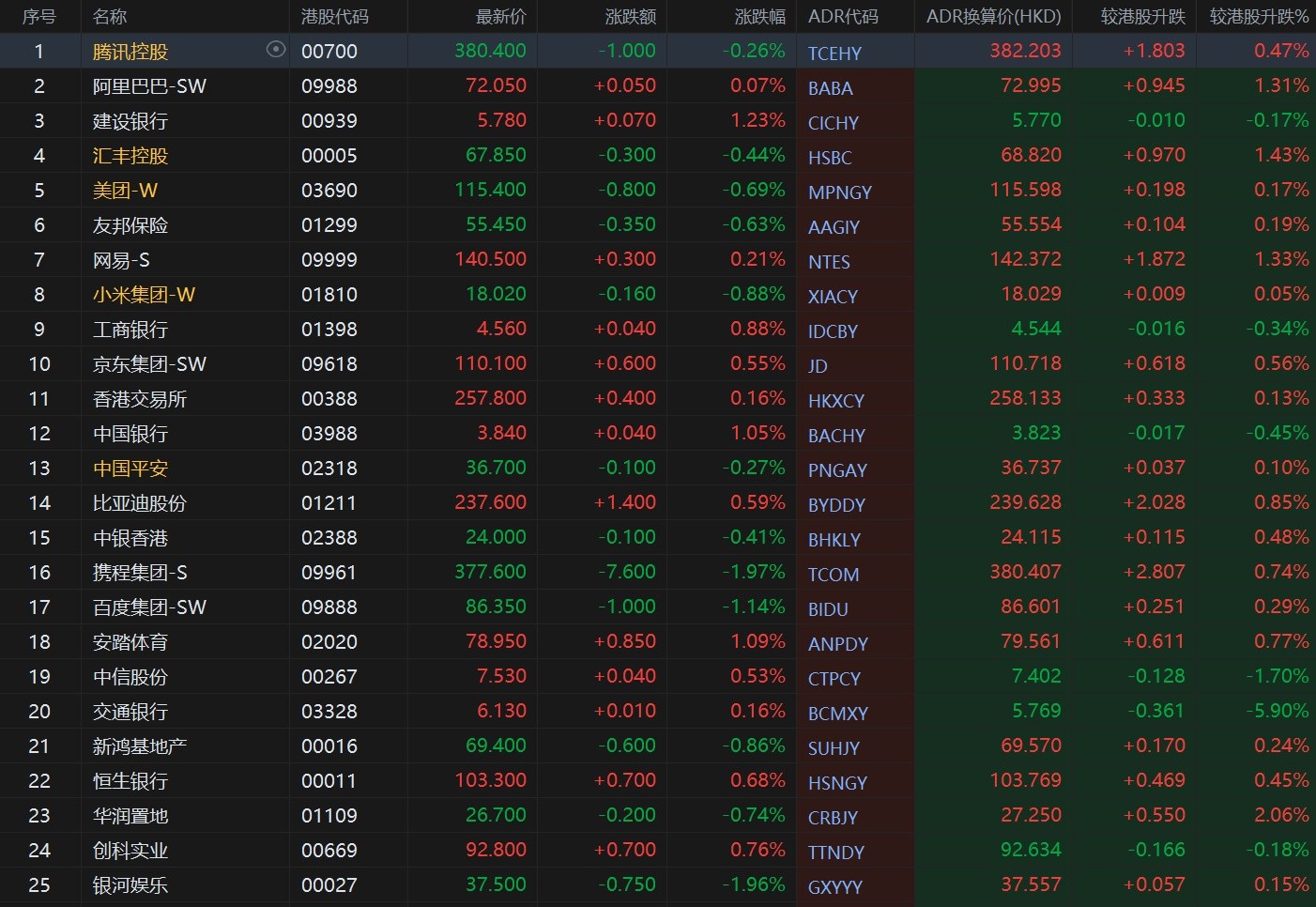Screen dimensions: 1316x907
Task: Click the 名称 column header
Action: pos(110,17)
